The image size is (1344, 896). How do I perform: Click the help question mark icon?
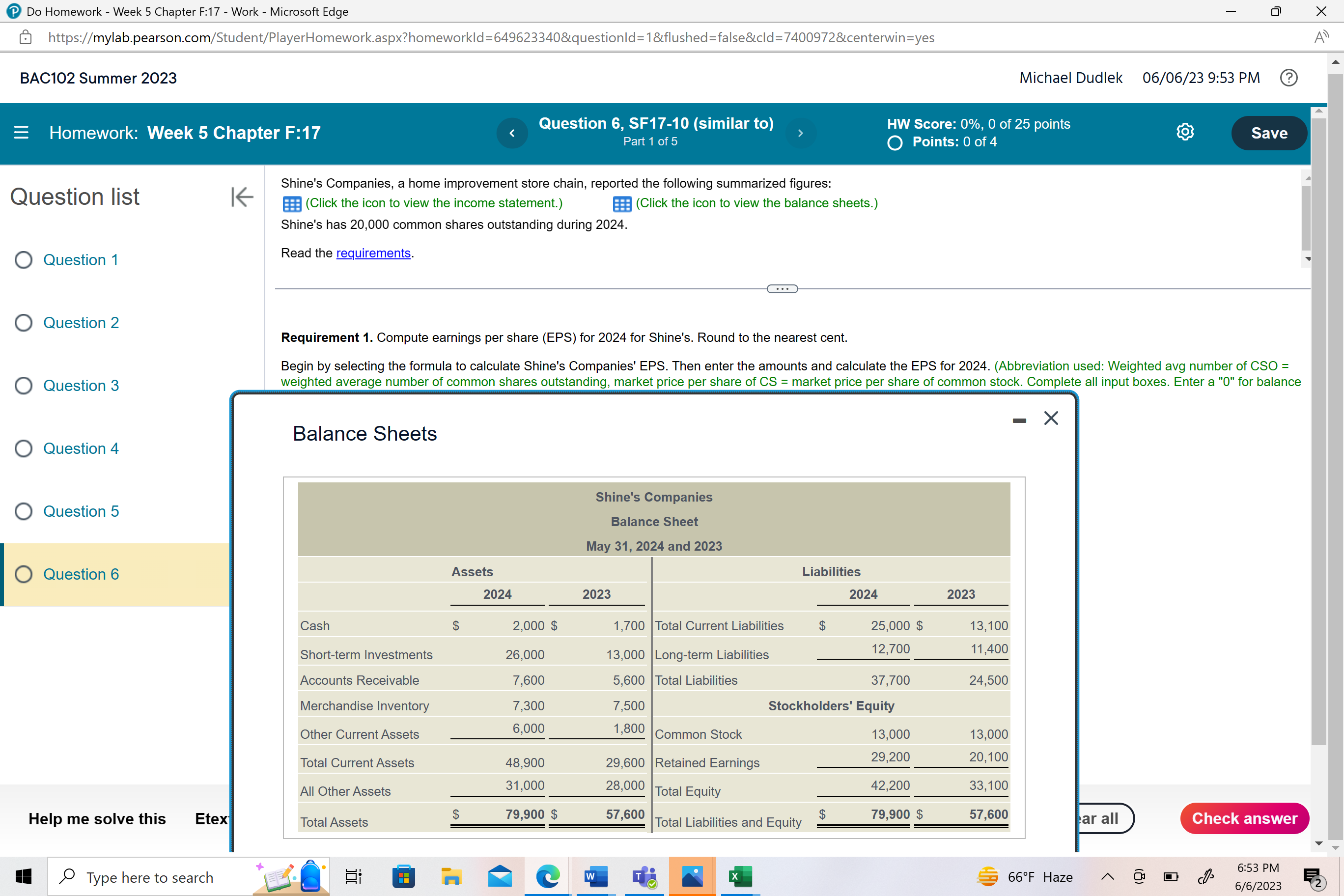tap(1288, 78)
